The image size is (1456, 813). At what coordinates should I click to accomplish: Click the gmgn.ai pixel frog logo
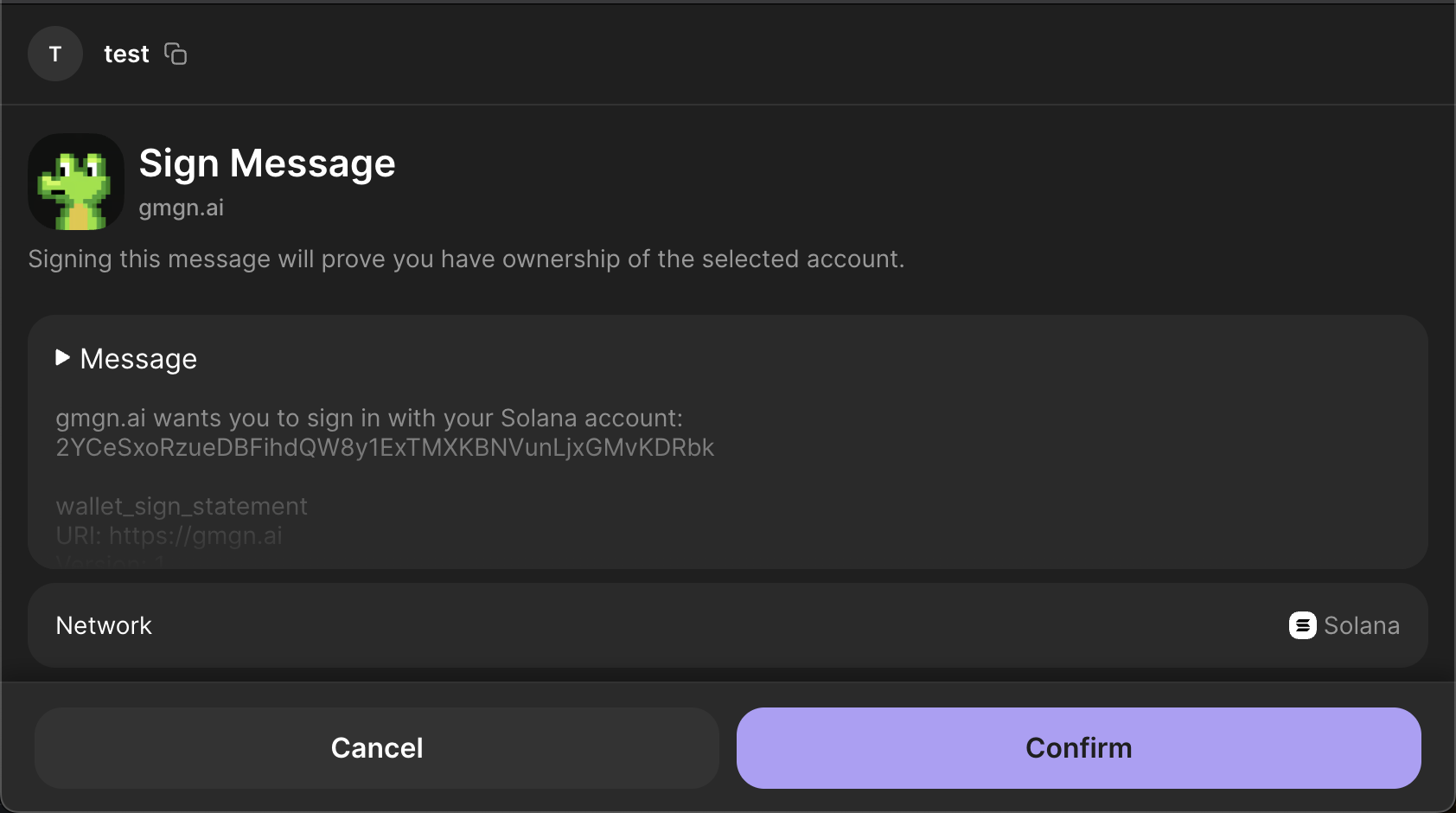76,182
